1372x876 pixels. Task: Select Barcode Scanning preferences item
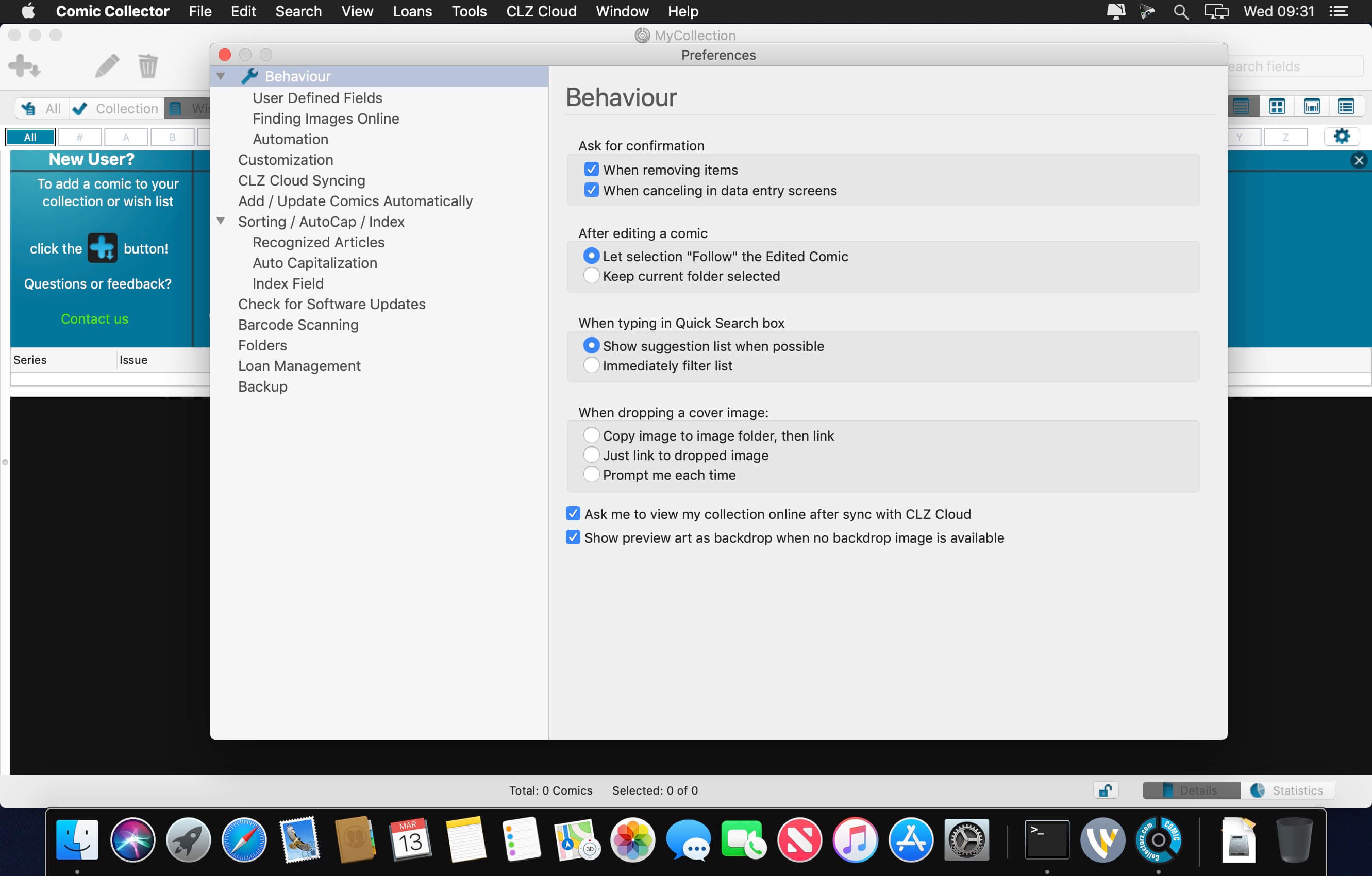tap(298, 325)
